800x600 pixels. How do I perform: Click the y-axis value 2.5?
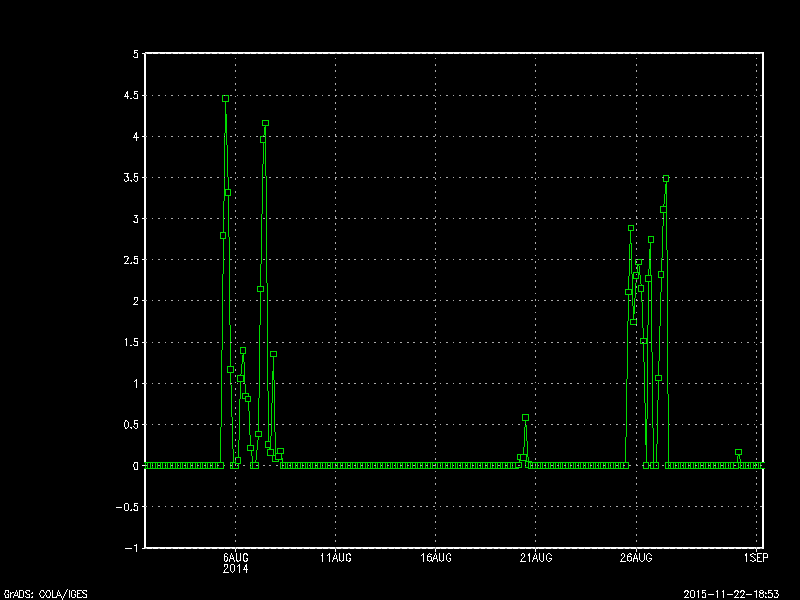[131, 260]
